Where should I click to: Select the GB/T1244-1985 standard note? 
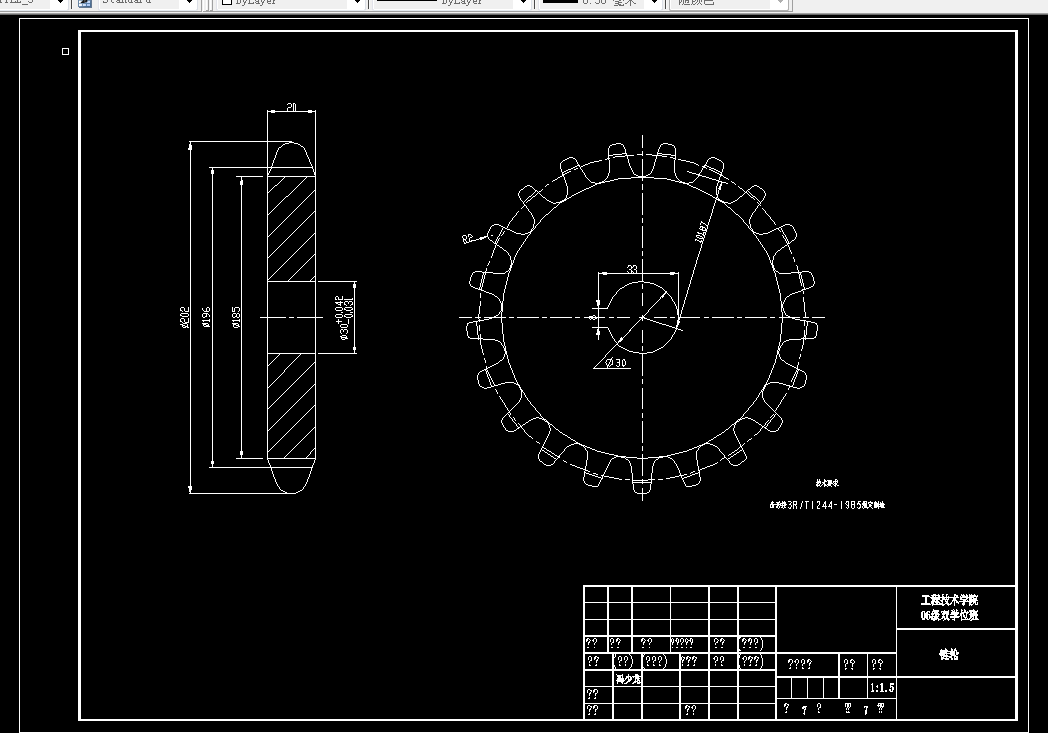[x=827, y=505]
